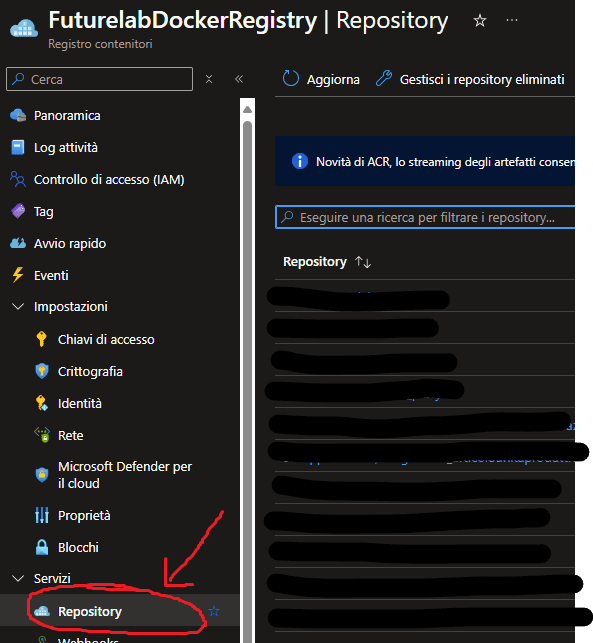Click the Rete network icon
593x643 pixels.
pyautogui.click(x=42, y=435)
